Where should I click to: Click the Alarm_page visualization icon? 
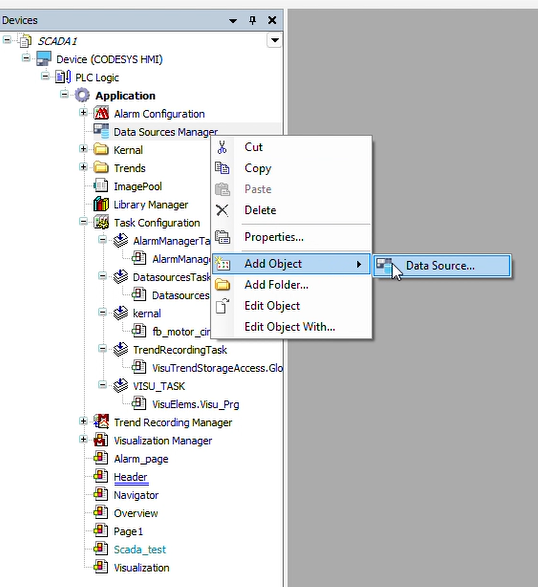point(101,458)
